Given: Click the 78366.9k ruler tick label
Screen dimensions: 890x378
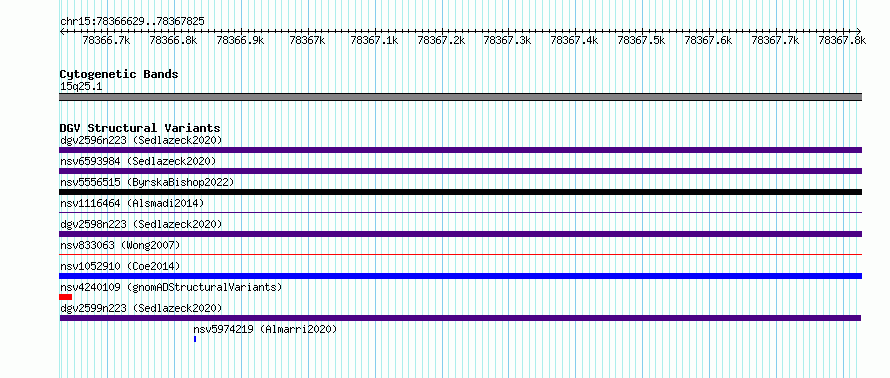Looking at the screenshot, I should click(x=240, y=40).
